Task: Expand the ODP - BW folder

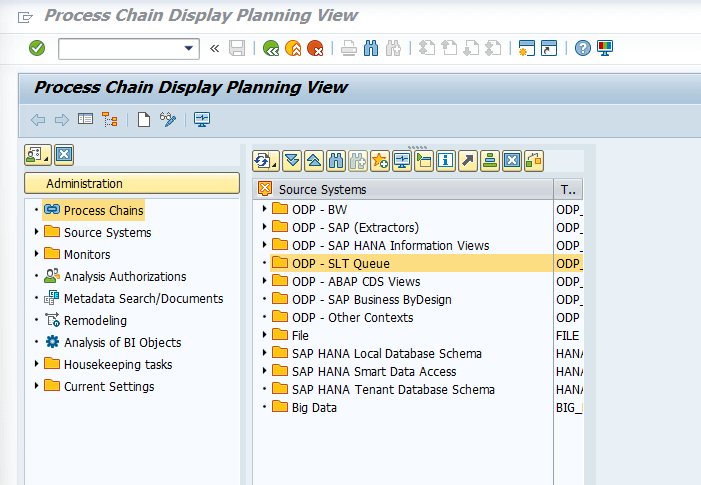Action: [x=264, y=209]
